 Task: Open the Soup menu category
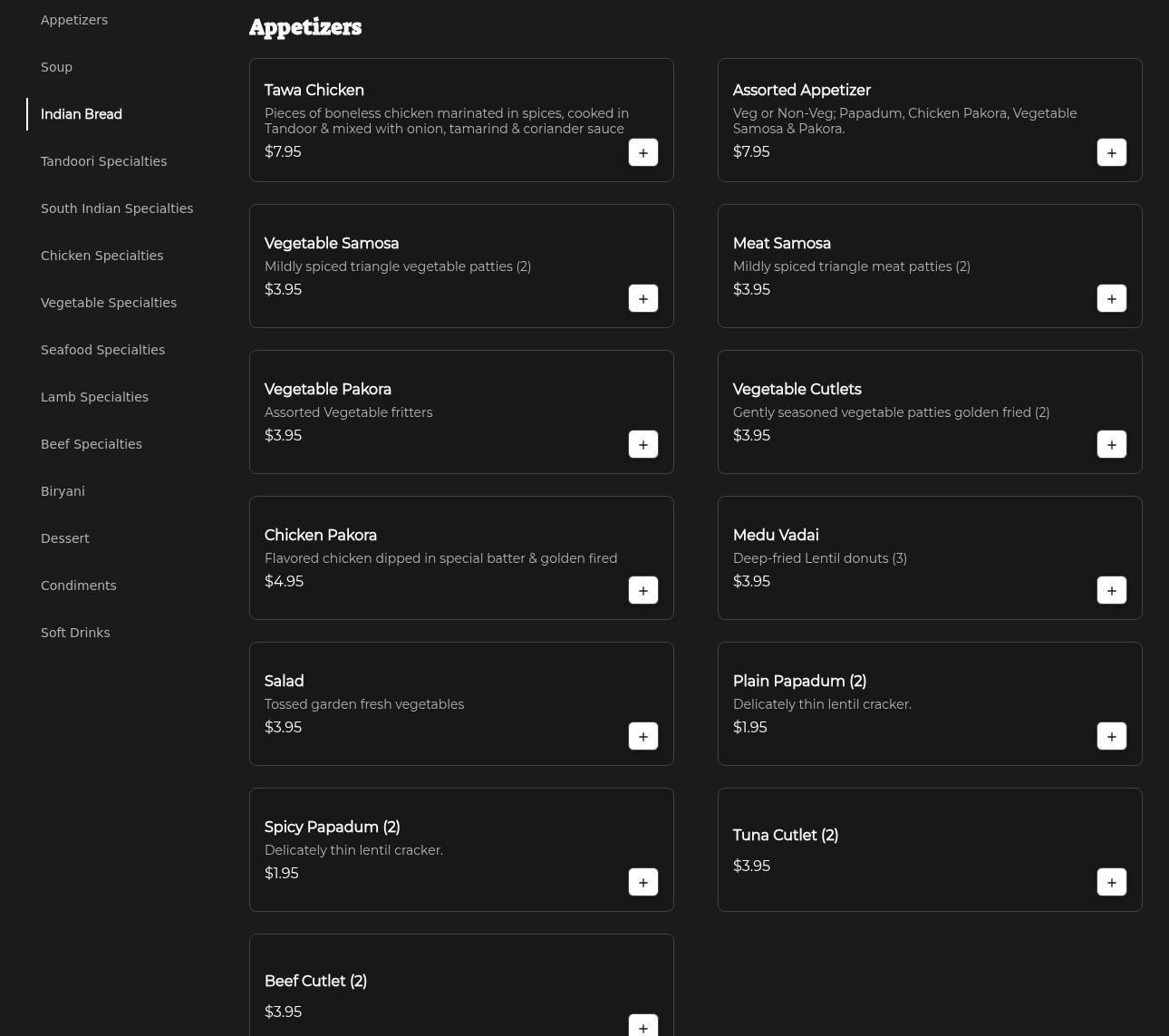[56, 67]
